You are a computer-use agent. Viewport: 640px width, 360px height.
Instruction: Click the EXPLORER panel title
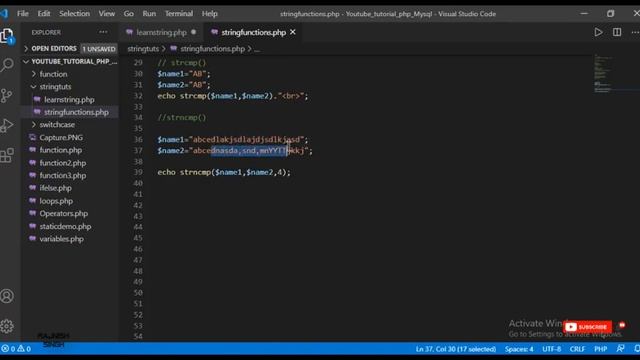click(46, 32)
